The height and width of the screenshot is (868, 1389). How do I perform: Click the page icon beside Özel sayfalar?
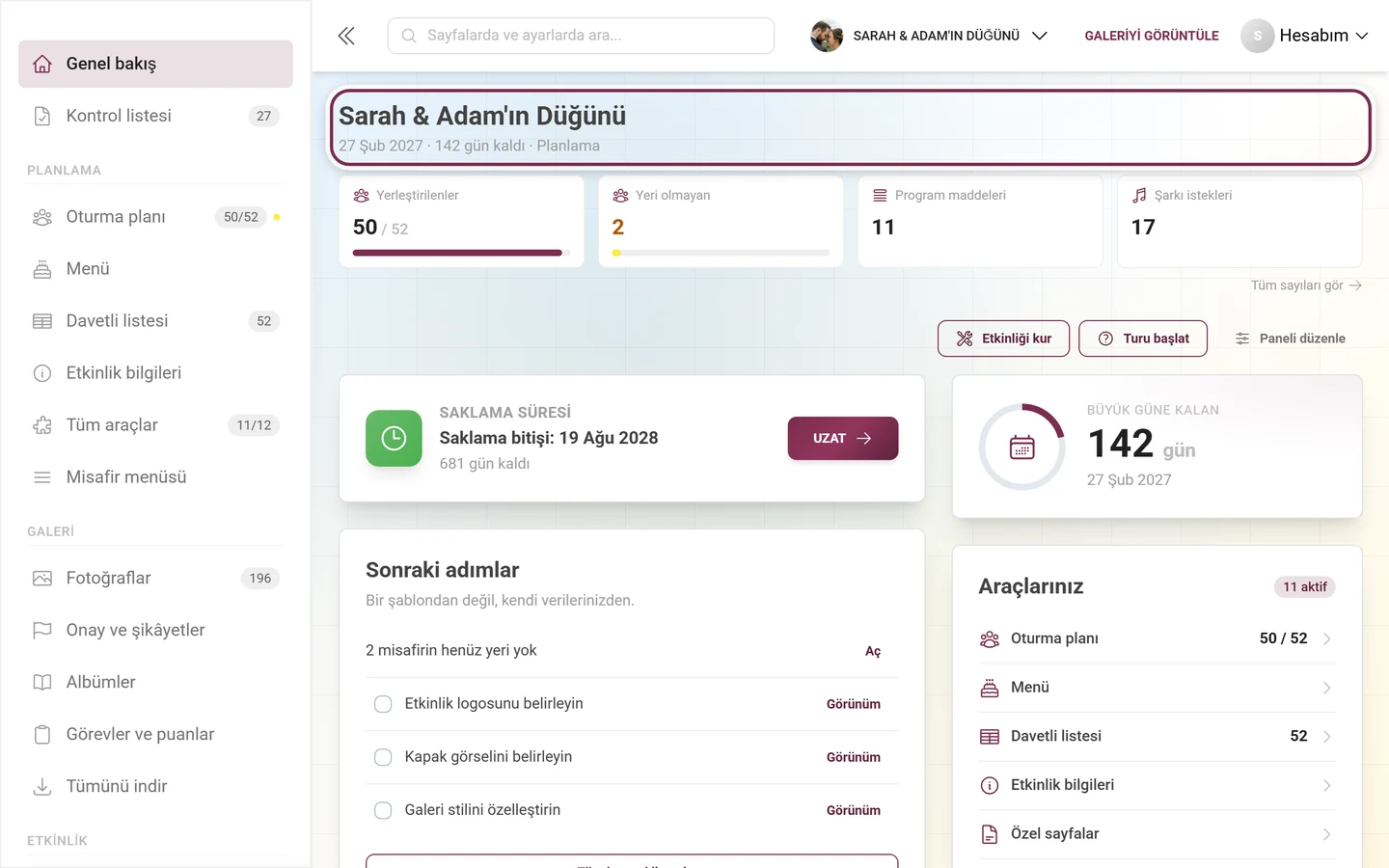[990, 834]
